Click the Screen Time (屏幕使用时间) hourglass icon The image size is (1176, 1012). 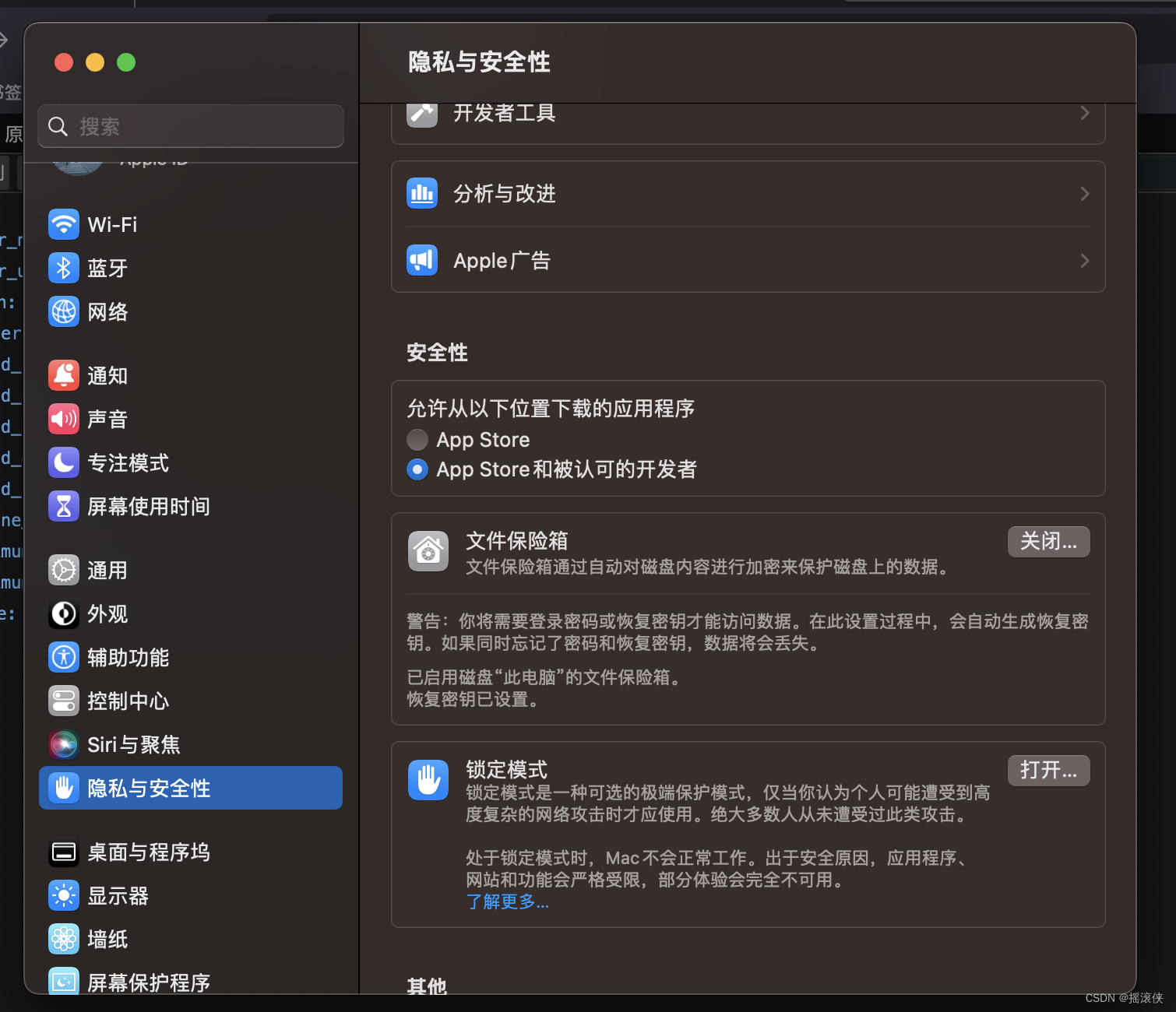pos(64,507)
